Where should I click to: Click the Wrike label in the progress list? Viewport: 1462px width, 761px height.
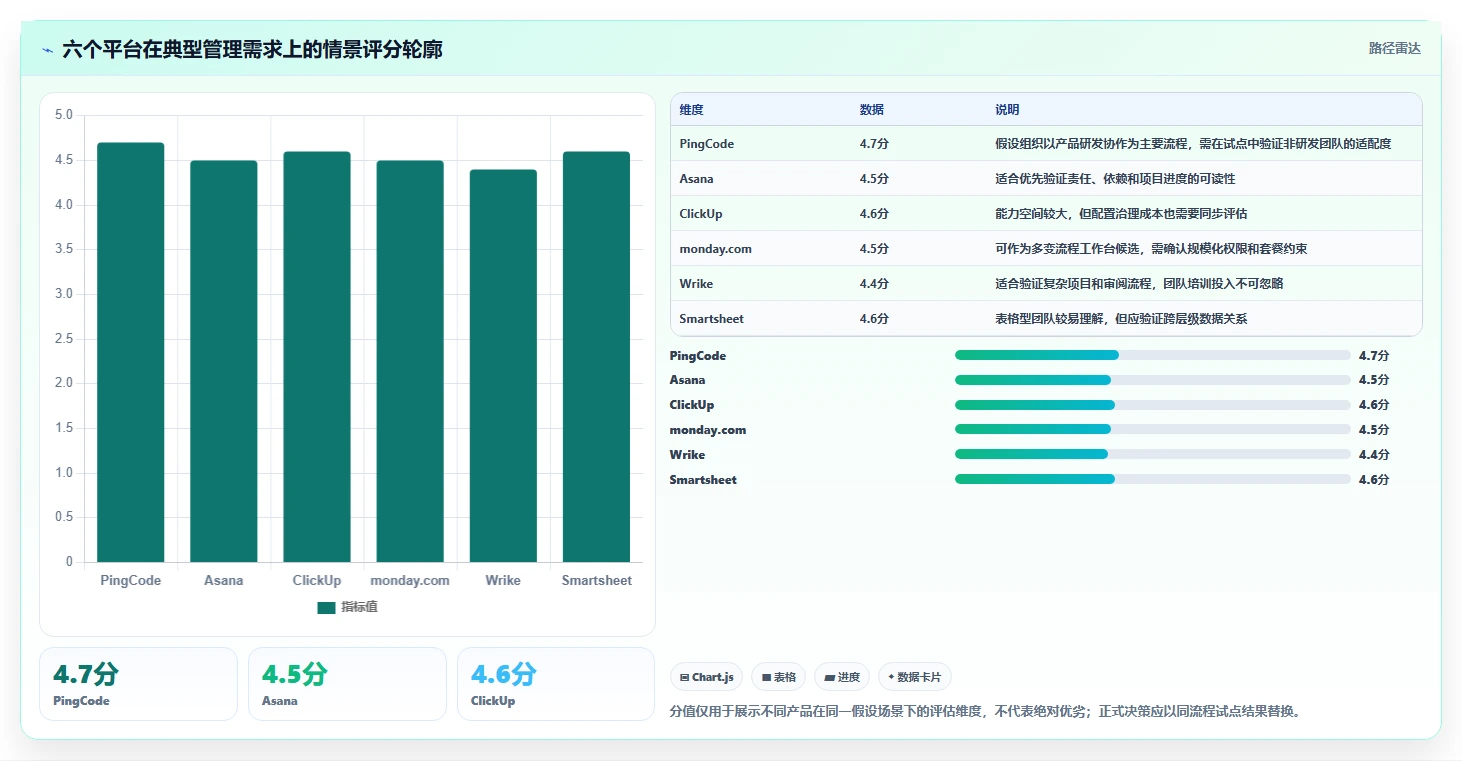pos(687,455)
